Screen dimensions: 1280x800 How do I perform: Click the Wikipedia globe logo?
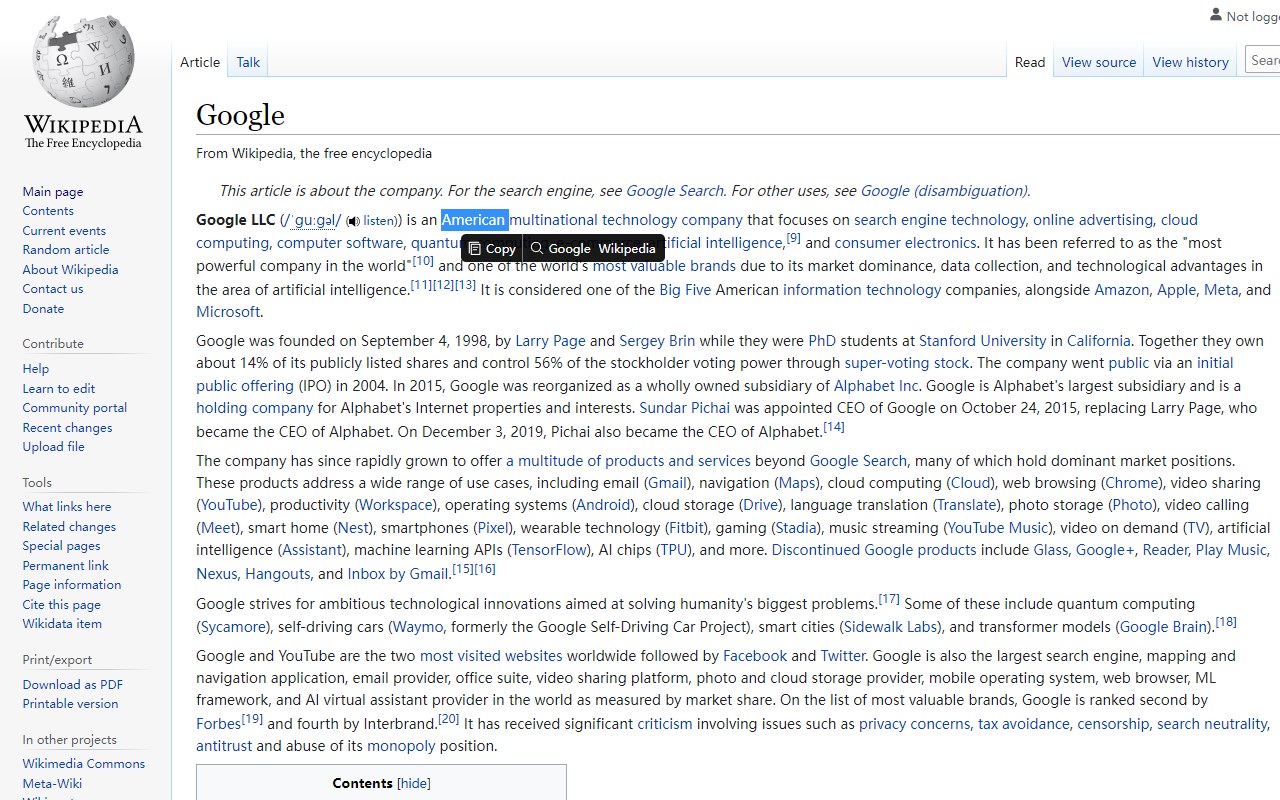point(83,62)
